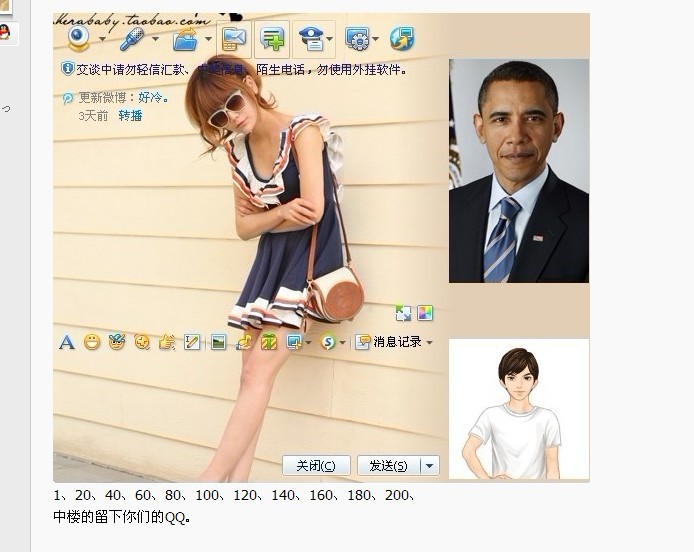Click the 关闭(C) close button
This screenshot has width=694, height=552.
pos(316,466)
